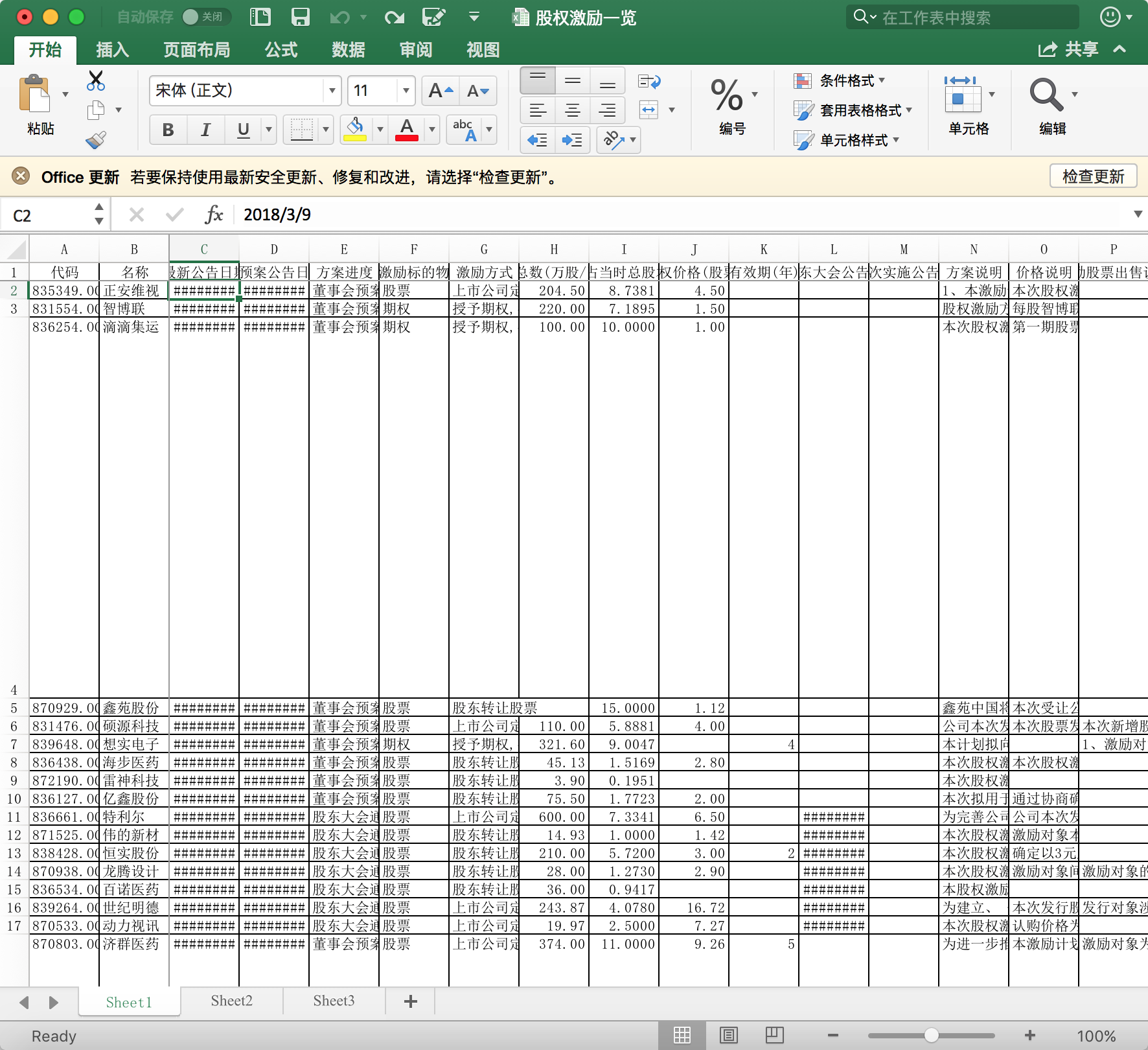Click Merge and Center icon

(649, 110)
